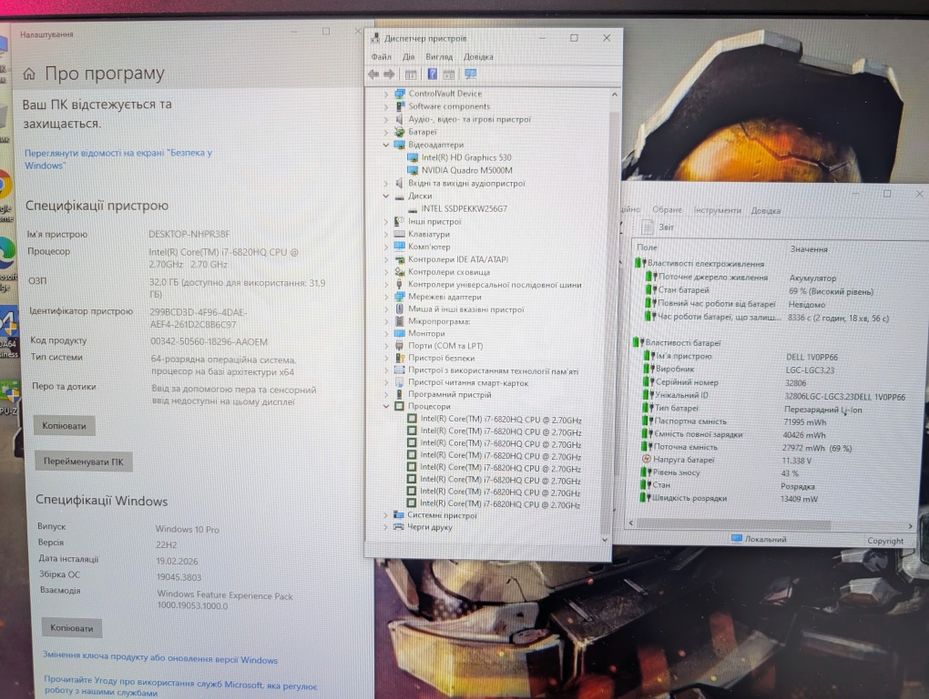Image resolution: width=929 pixels, height=699 pixels.
Task: Click the Рівень зносу battery row icon
Action: [x=646, y=472]
